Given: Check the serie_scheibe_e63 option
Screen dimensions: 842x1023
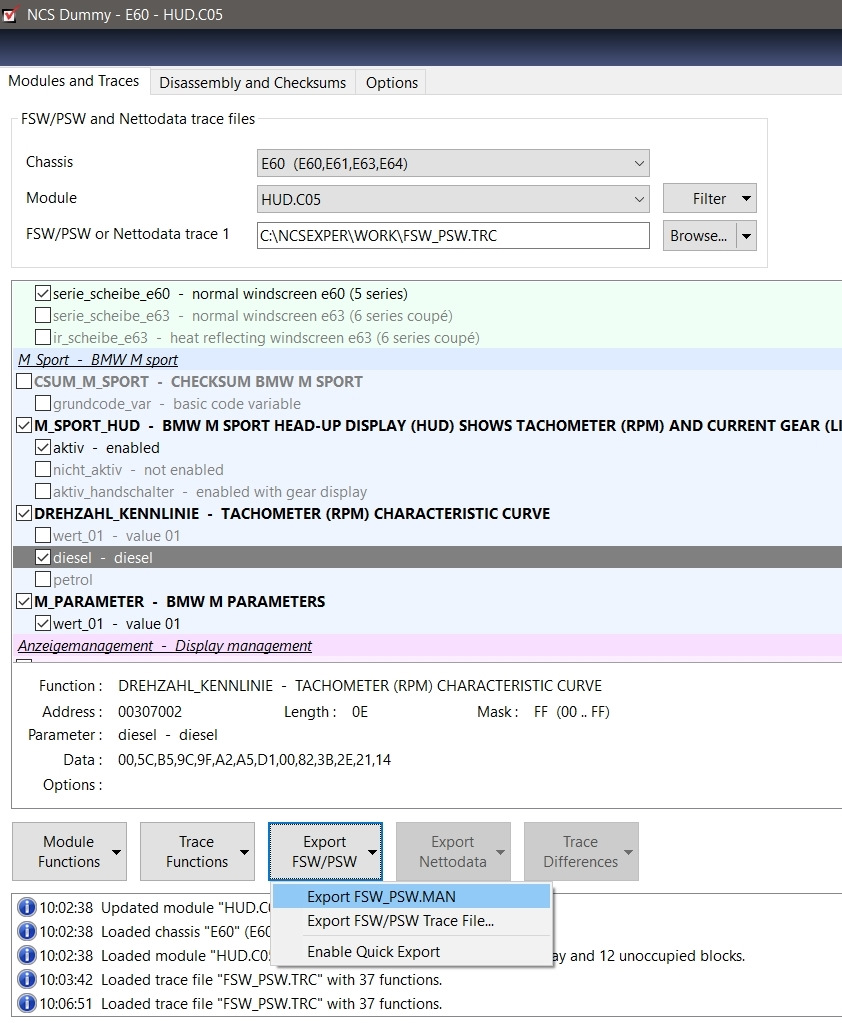Looking at the screenshot, I should tap(43, 315).
